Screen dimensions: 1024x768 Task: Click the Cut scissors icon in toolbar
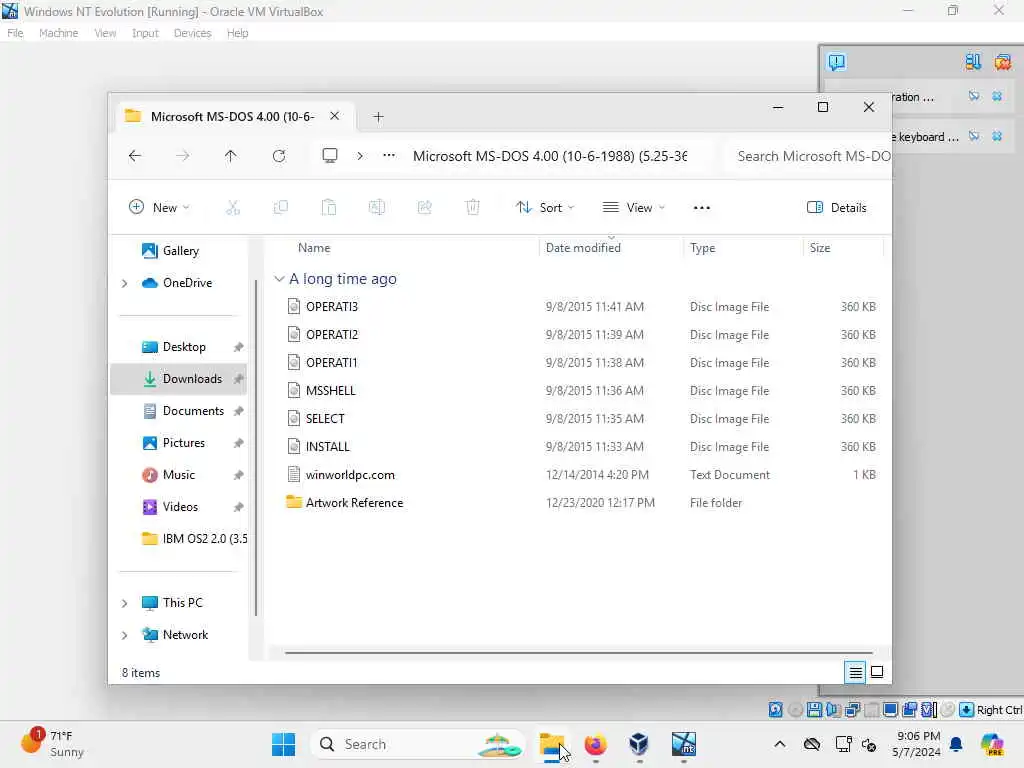[x=232, y=208]
